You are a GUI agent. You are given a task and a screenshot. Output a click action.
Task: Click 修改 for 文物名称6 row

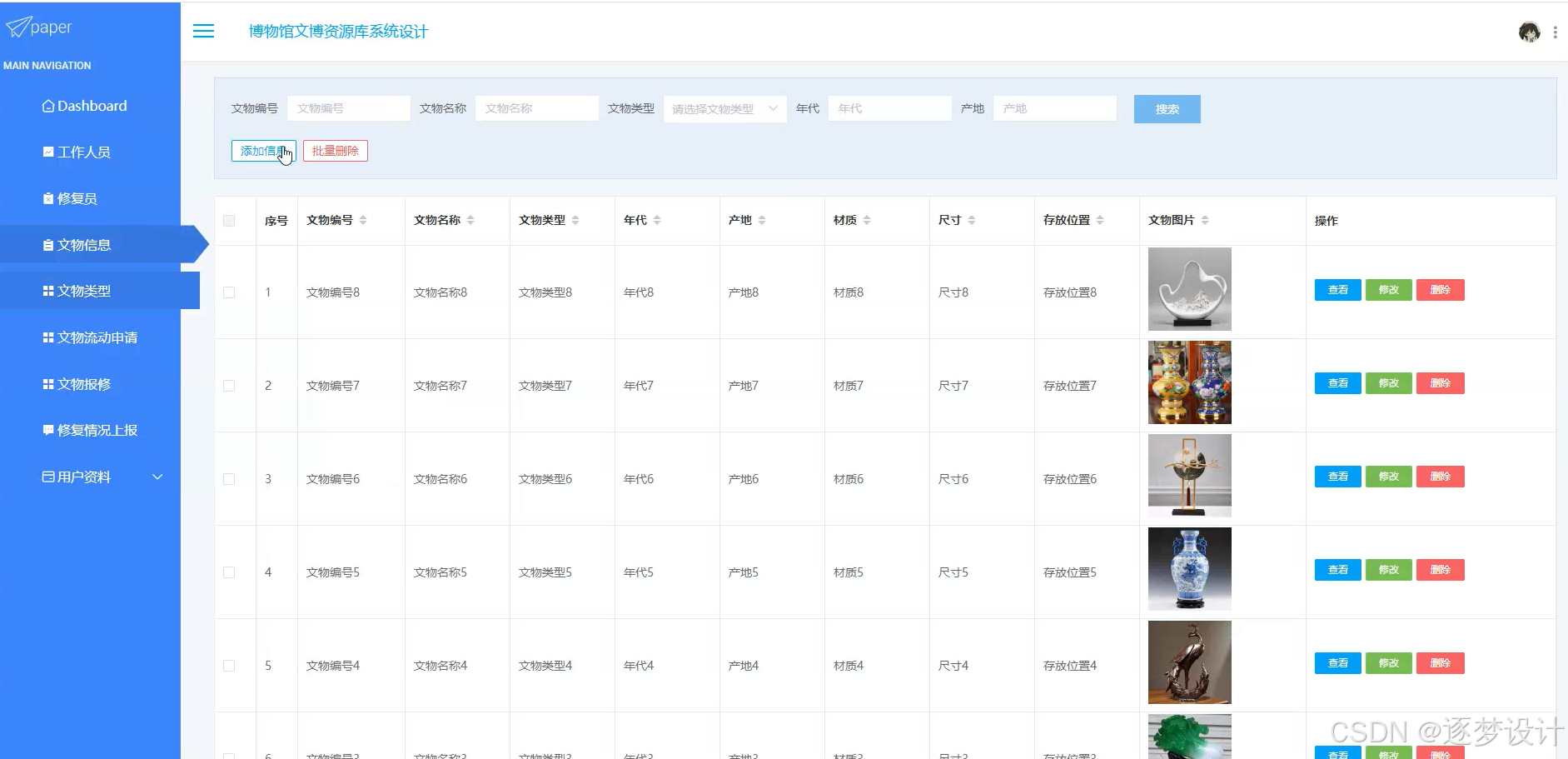1388,477
